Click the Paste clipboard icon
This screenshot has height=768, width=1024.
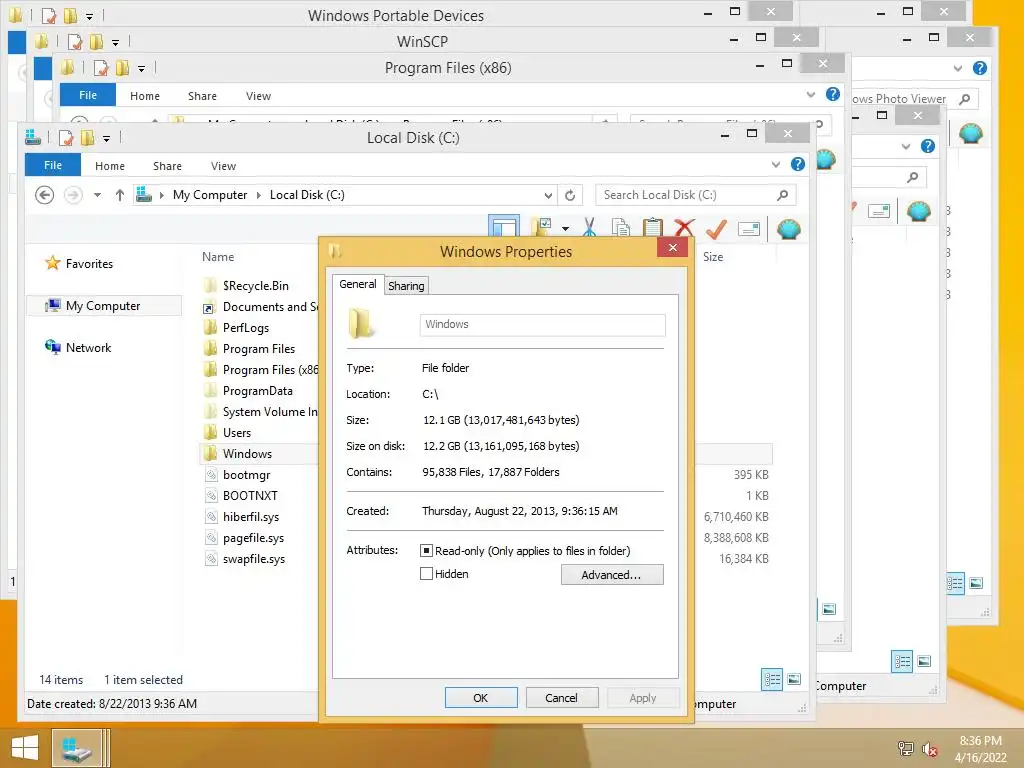tap(652, 228)
